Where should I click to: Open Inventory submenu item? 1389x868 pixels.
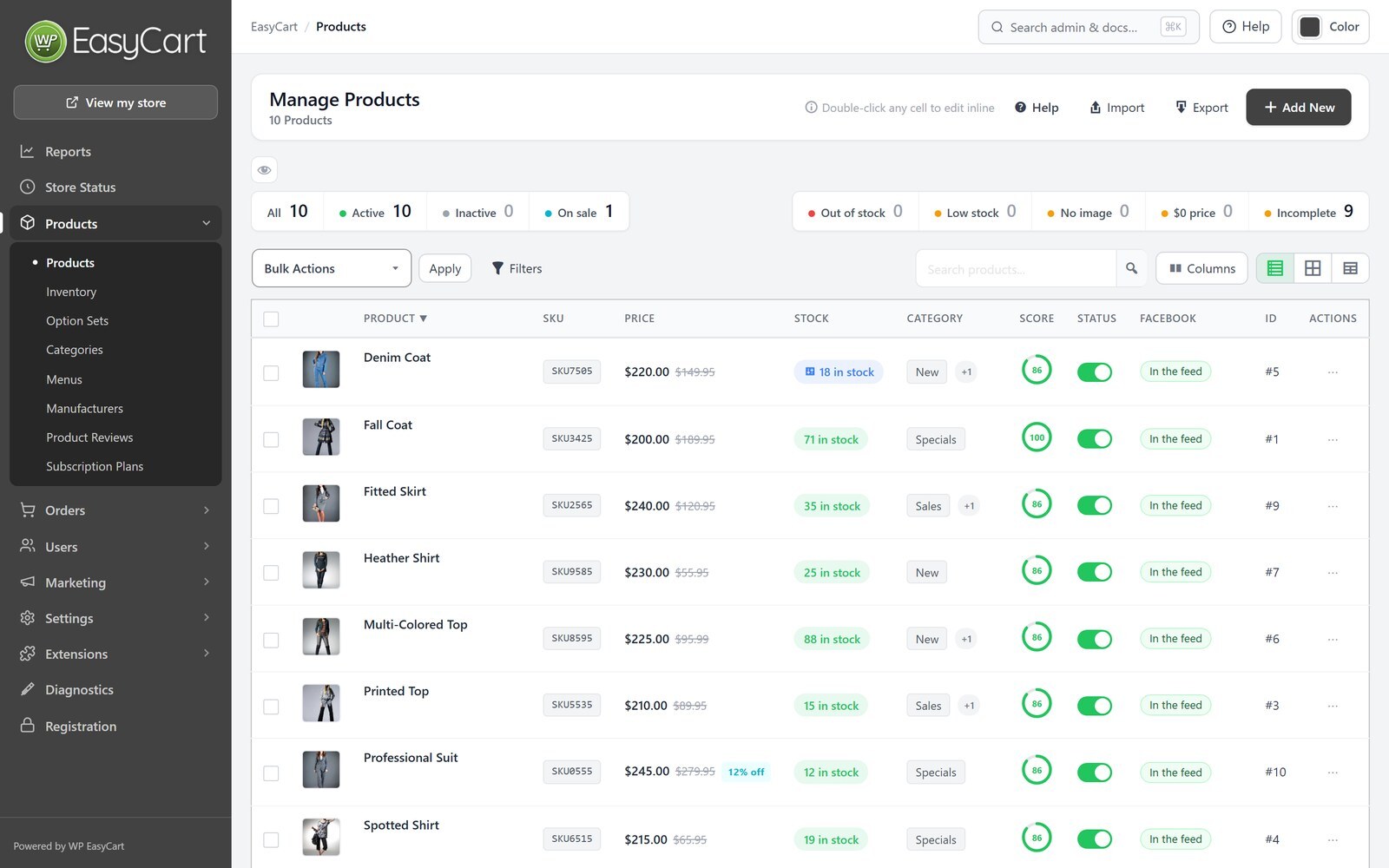tap(71, 292)
